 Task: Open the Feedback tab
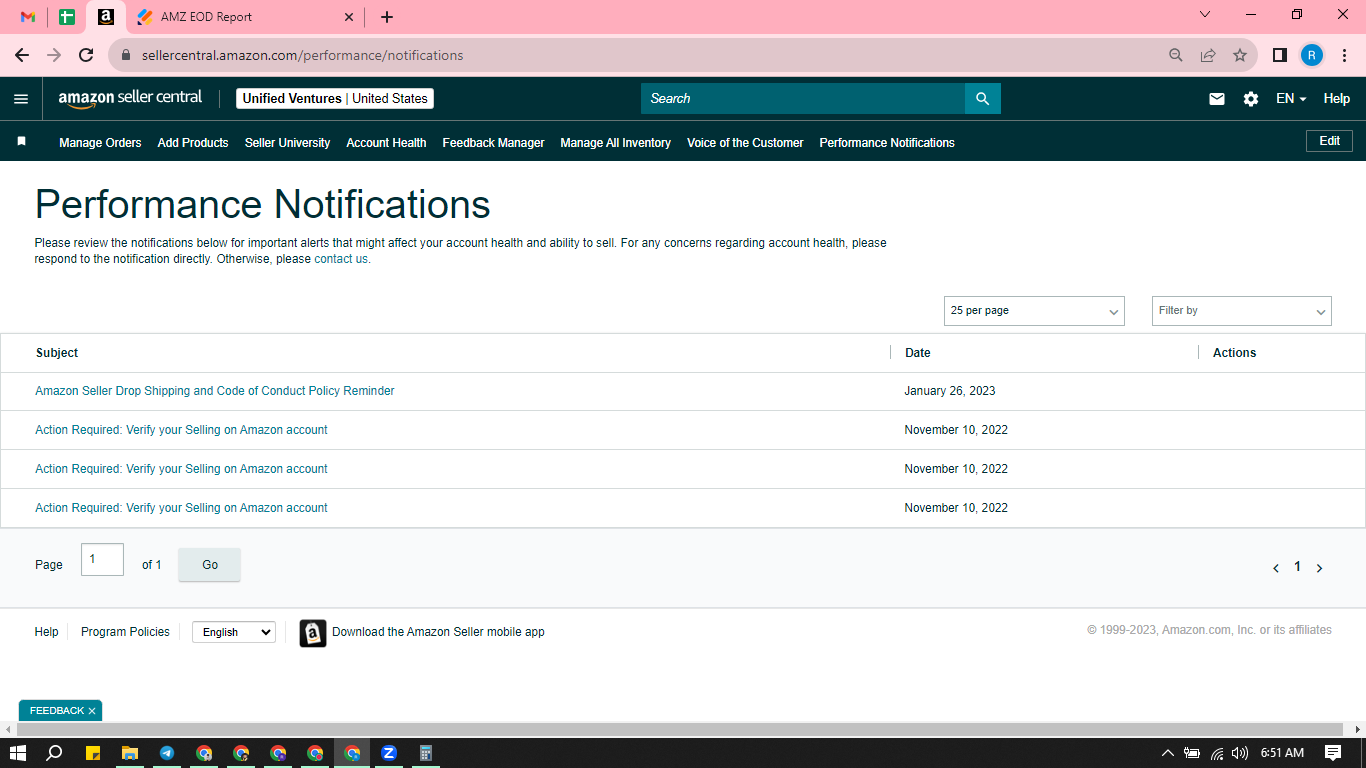[57, 711]
